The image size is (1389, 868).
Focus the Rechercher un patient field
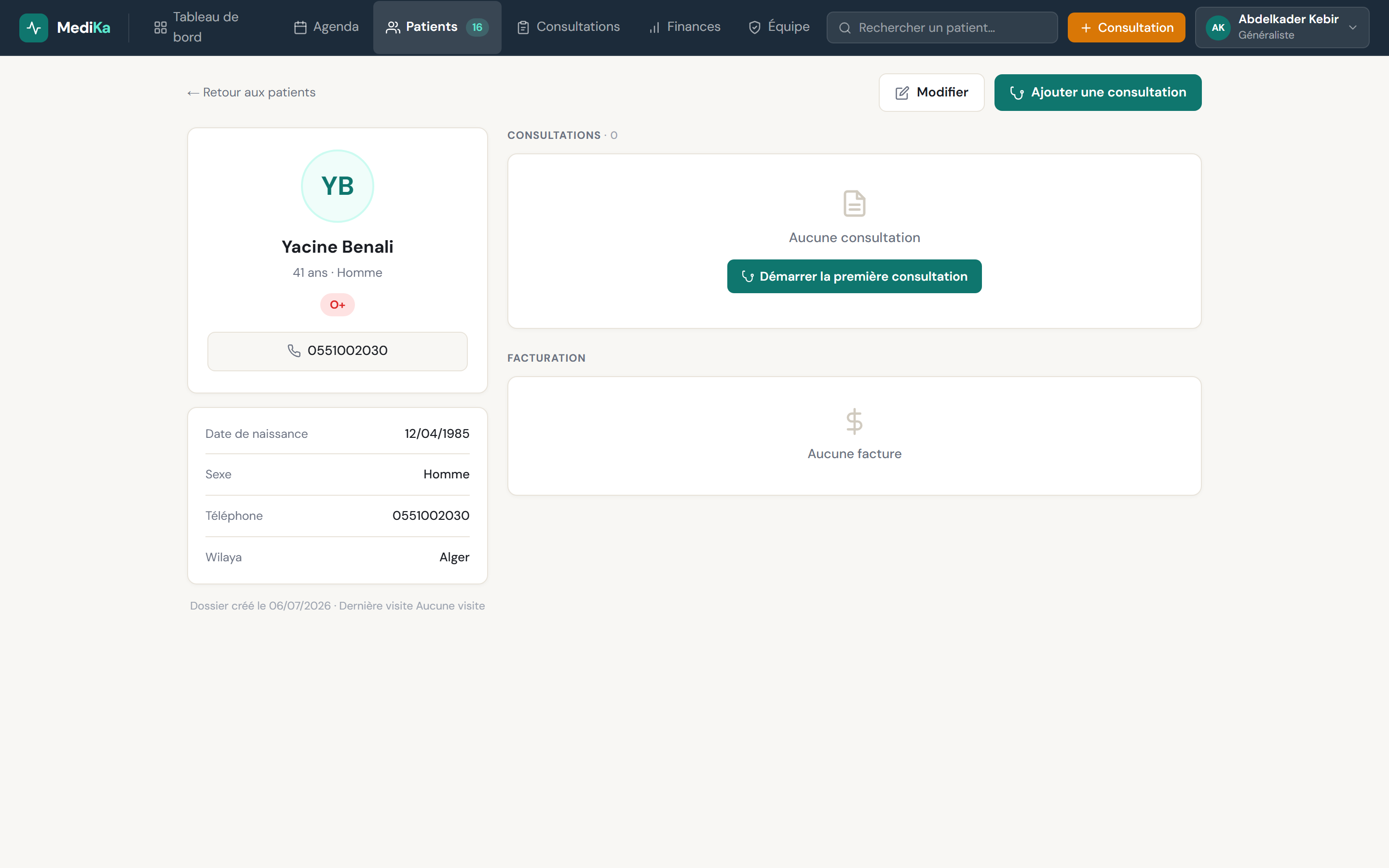pos(942,27)
